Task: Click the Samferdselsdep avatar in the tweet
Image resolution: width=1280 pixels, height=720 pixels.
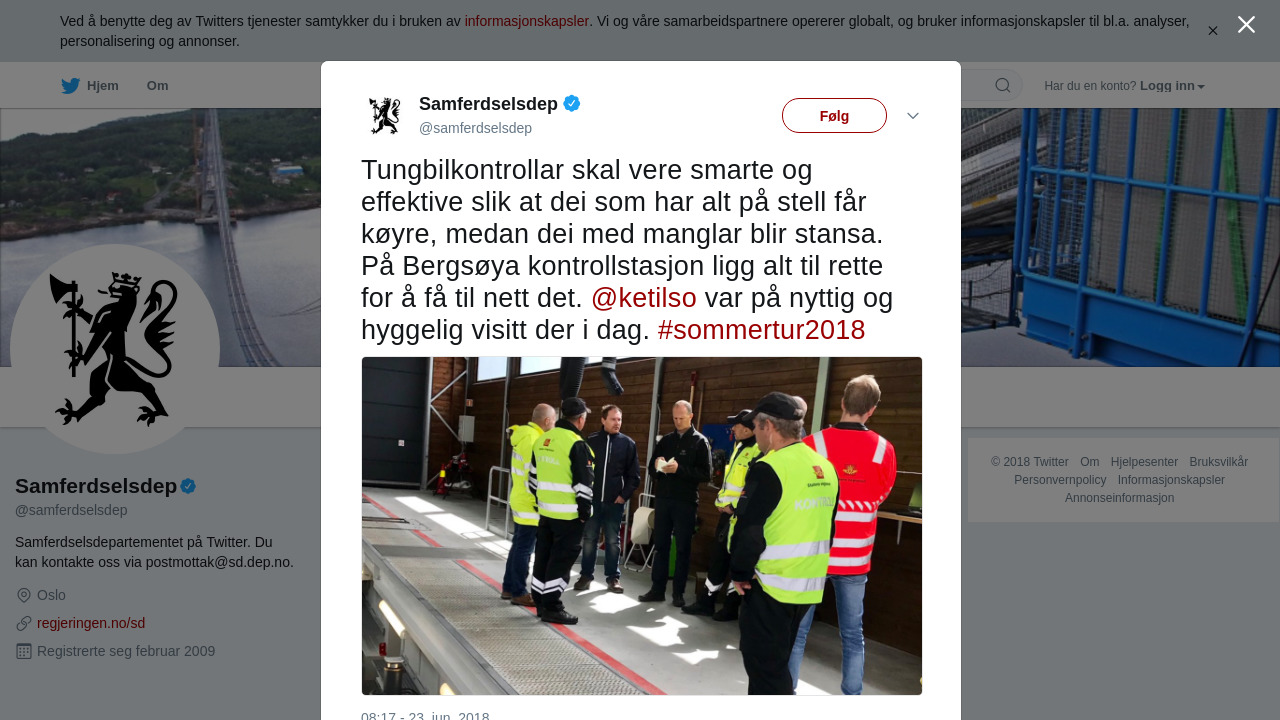Action: pyautogui.click(x=385, y=116)
